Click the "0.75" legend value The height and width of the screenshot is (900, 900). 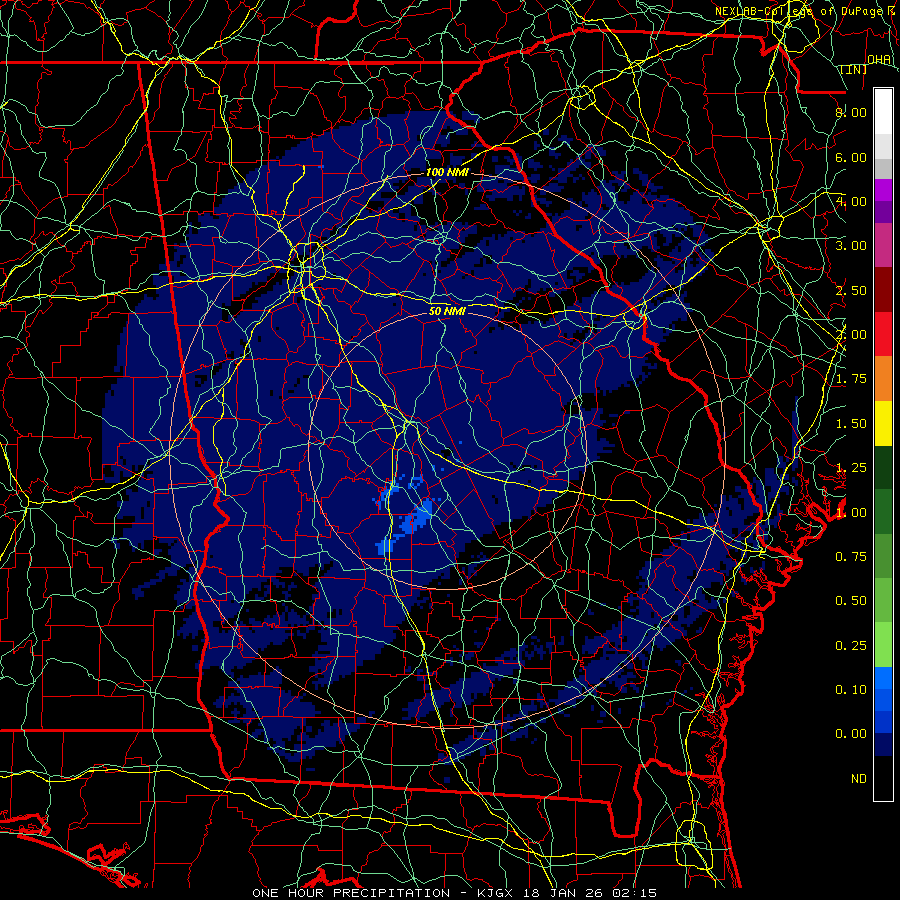851,557
